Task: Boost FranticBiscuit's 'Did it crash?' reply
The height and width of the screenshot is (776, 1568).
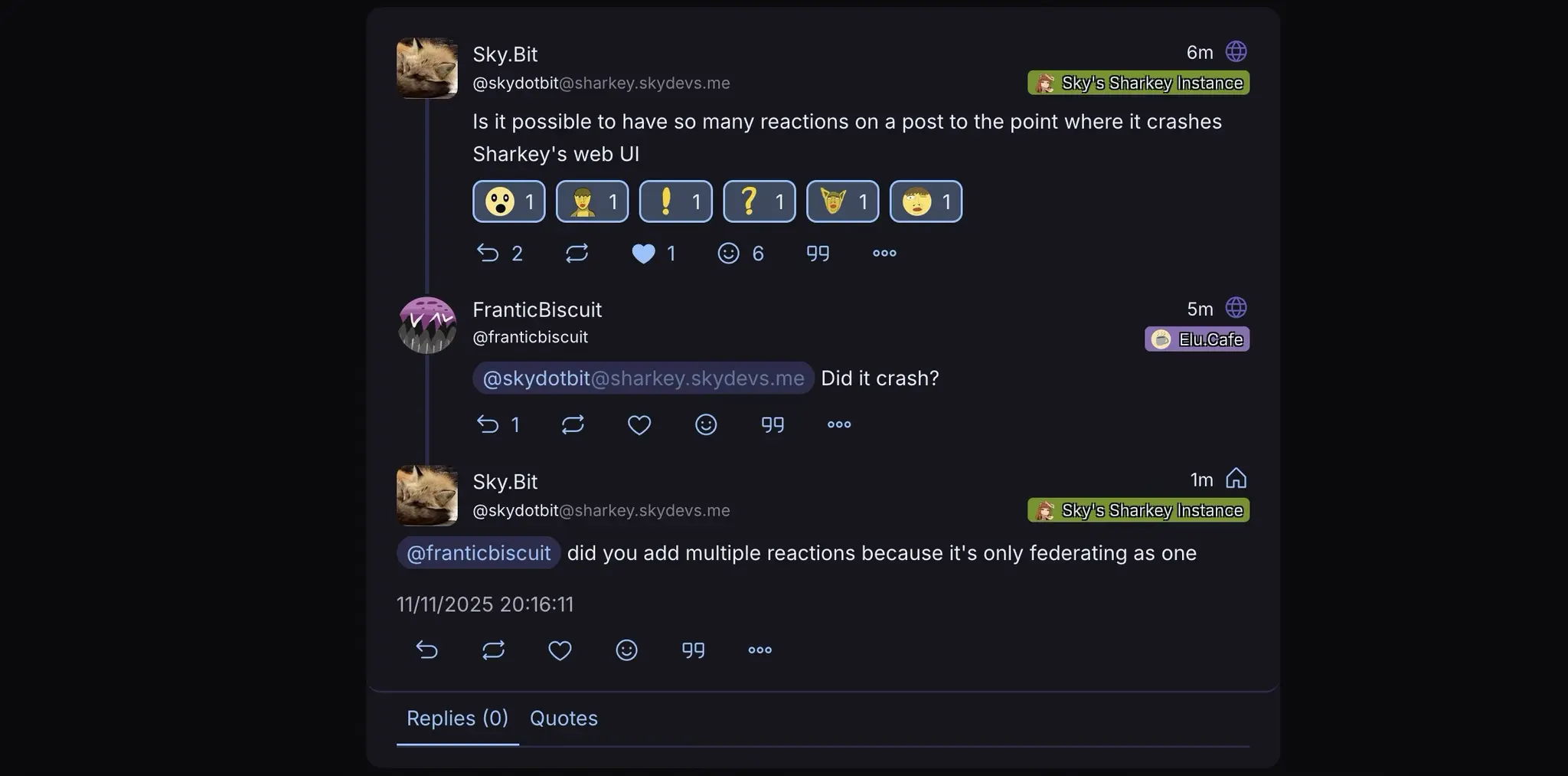Action: point(573,424)
